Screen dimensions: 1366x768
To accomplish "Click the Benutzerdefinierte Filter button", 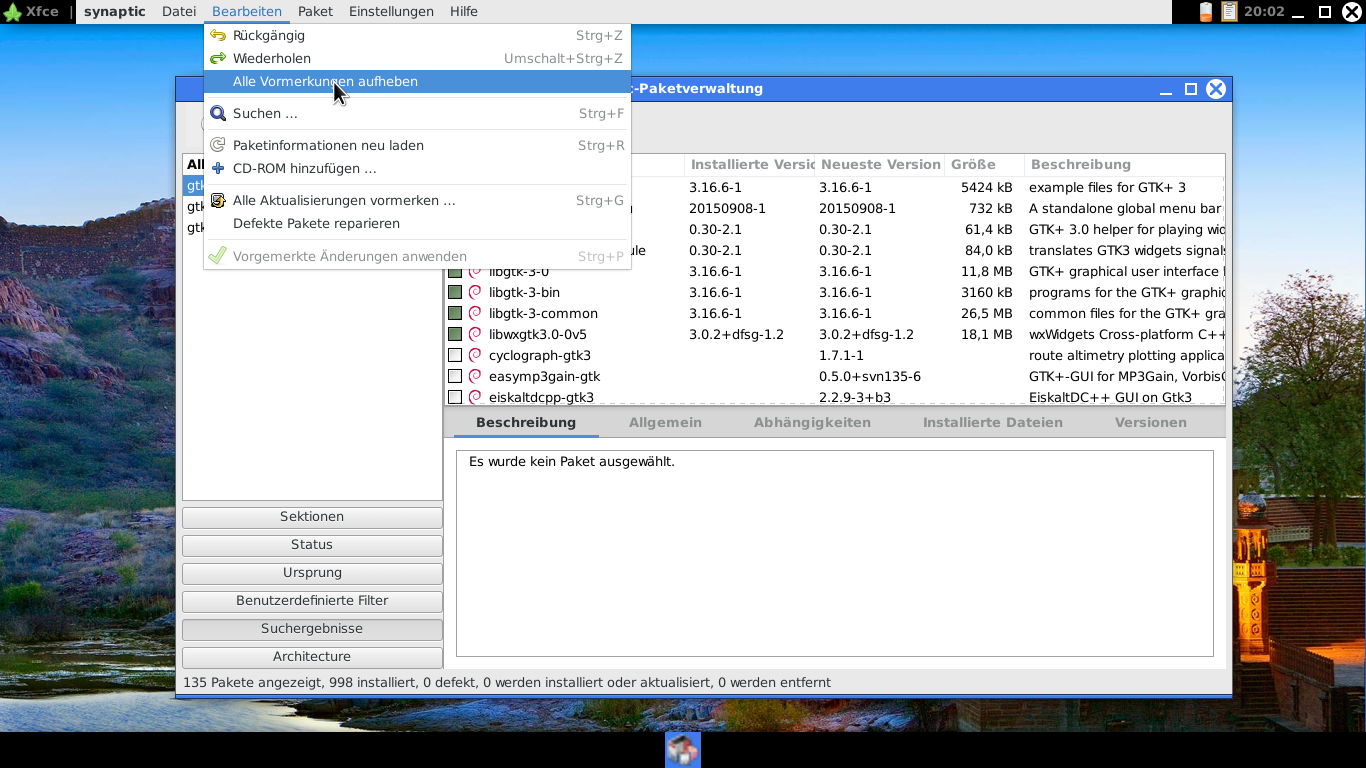I will point(312,601).
